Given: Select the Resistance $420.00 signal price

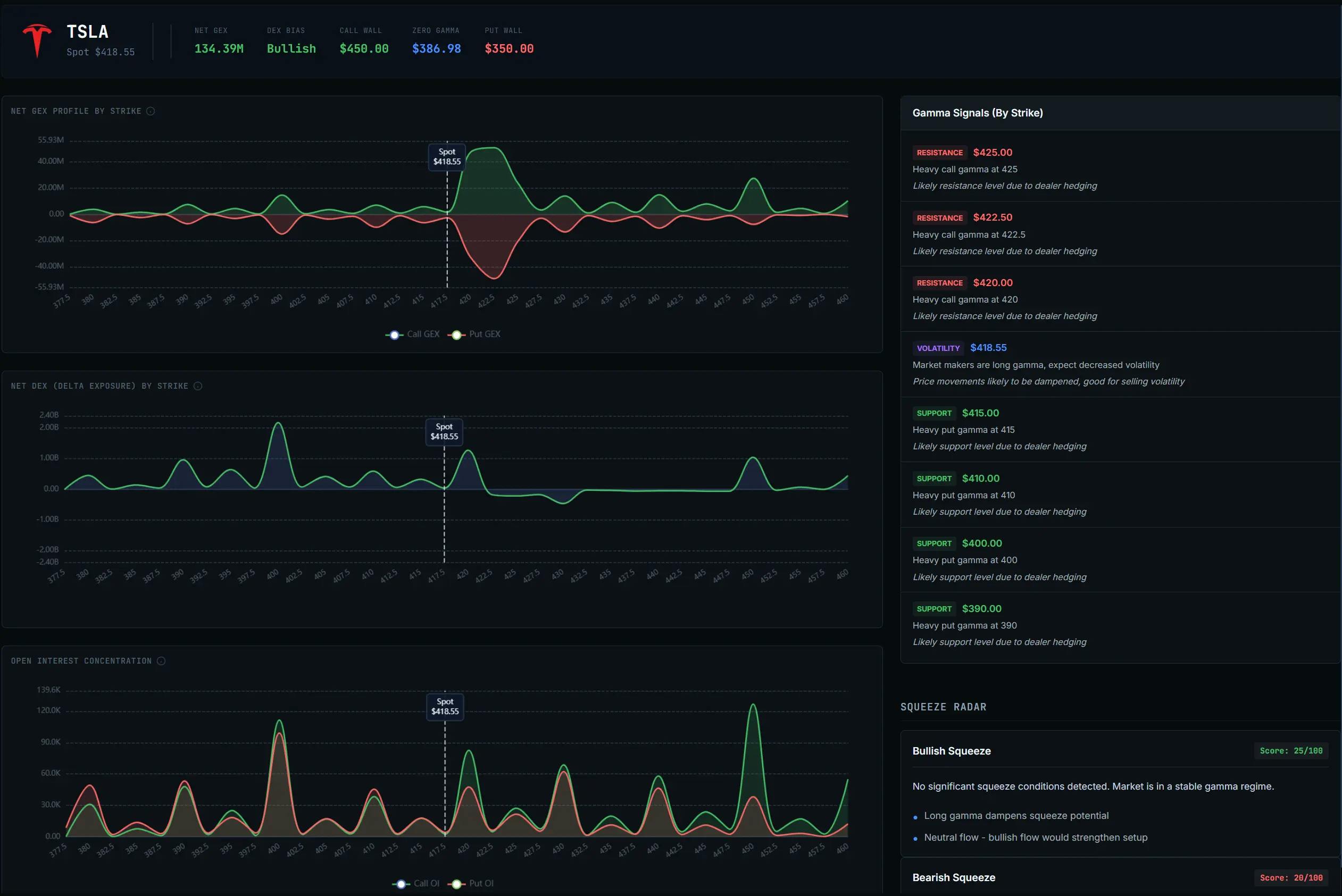Looking at the screenshot, I should point(993,283).
